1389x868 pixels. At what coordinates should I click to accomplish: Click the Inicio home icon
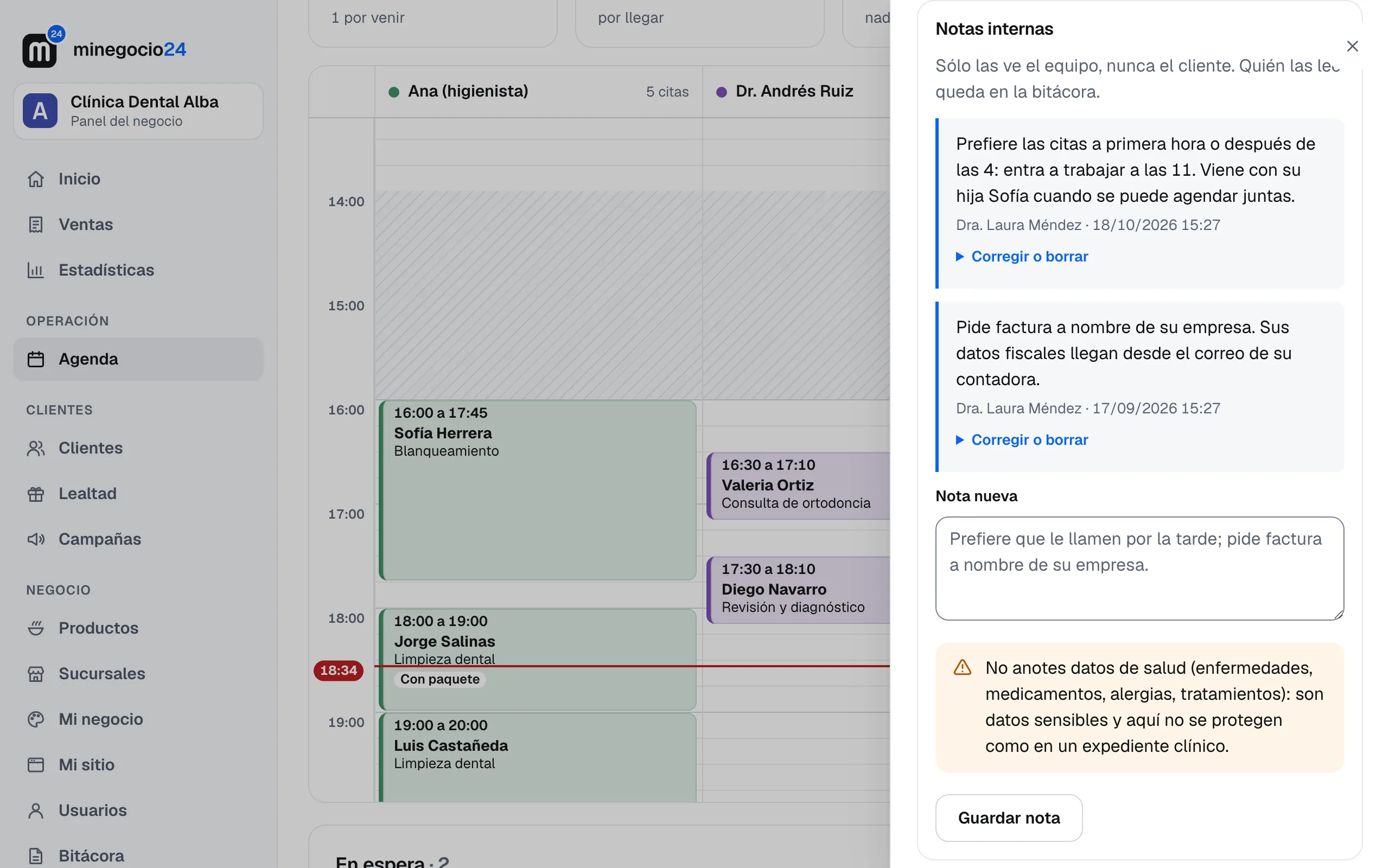pyautogui.click(x=36, y=179)
